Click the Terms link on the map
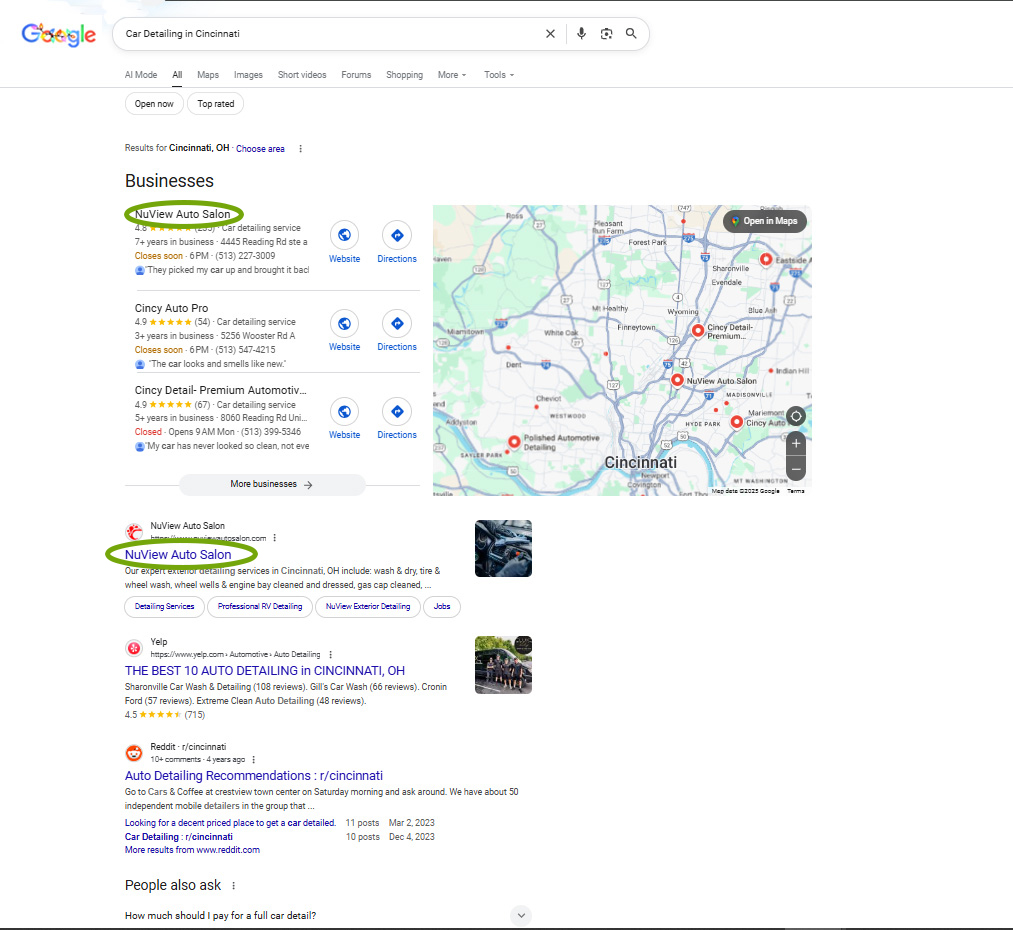The width and height of the screenshot is (1013, 930). point(796,491)
